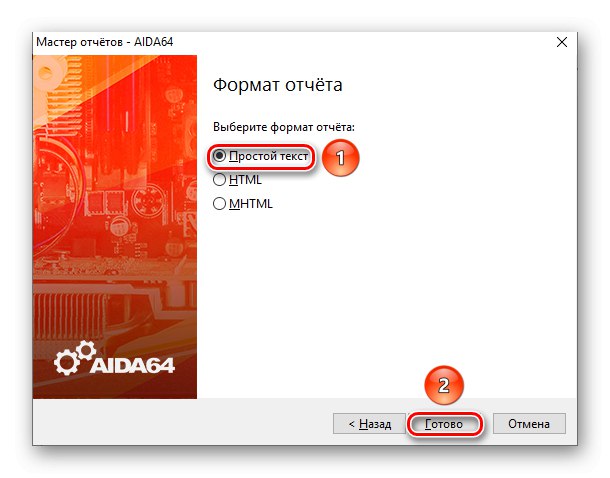Click the Простой текст label text
Viewport: 610px width, 478px height.
[268, 156]
